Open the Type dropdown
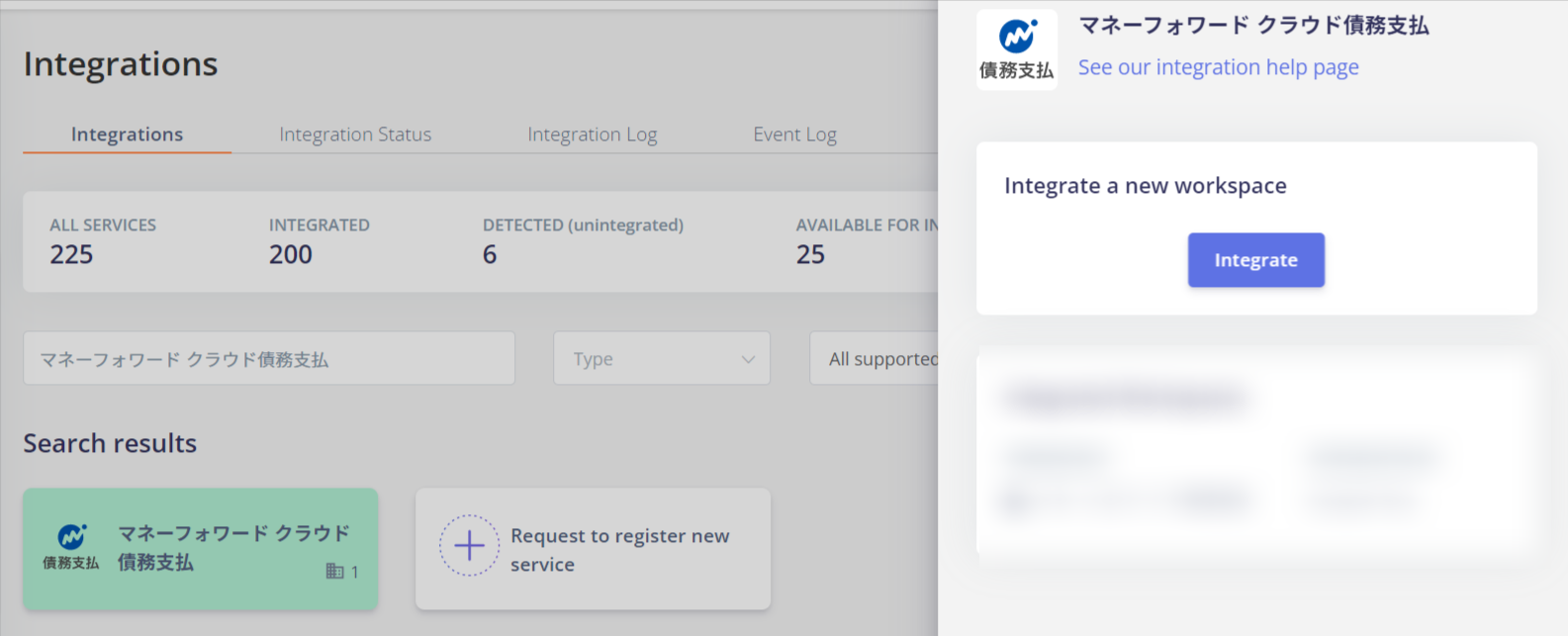The image size is (1568, 636). [662, 358]
